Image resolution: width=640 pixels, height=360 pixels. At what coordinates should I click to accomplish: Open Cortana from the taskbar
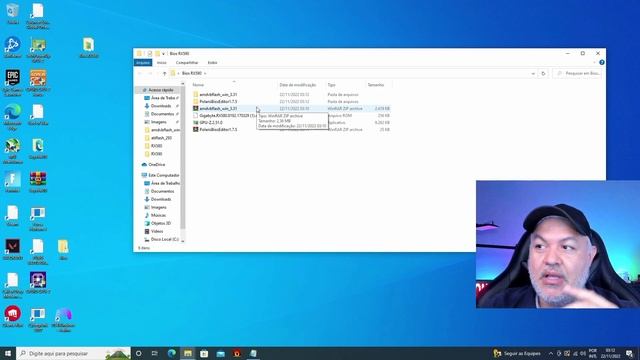point(139,353)
